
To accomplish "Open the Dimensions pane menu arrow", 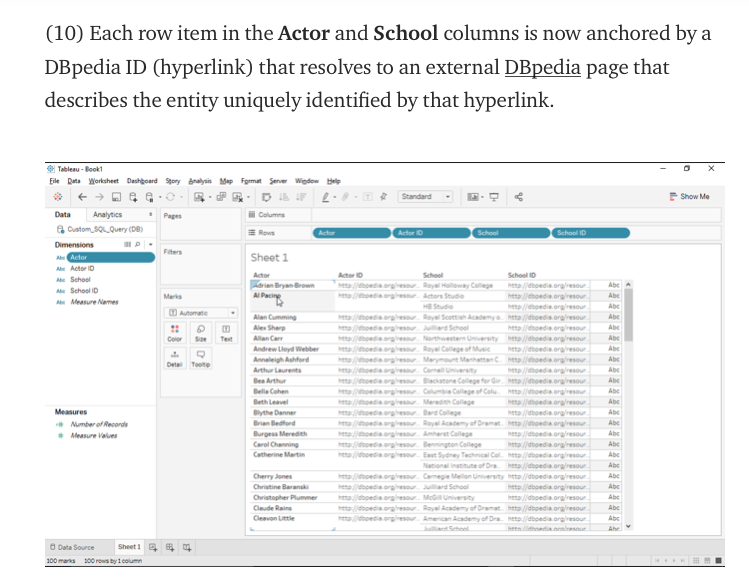I will [x=150, y=245].
